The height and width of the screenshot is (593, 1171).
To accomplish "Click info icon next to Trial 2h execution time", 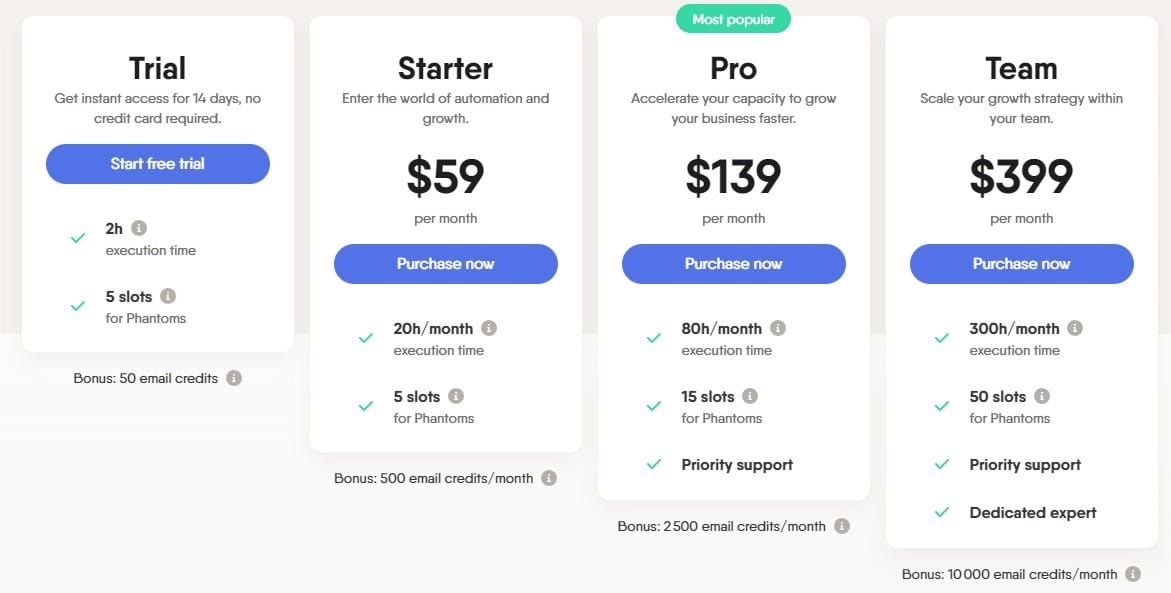I will pyautogui.click(x=139, y=228).
